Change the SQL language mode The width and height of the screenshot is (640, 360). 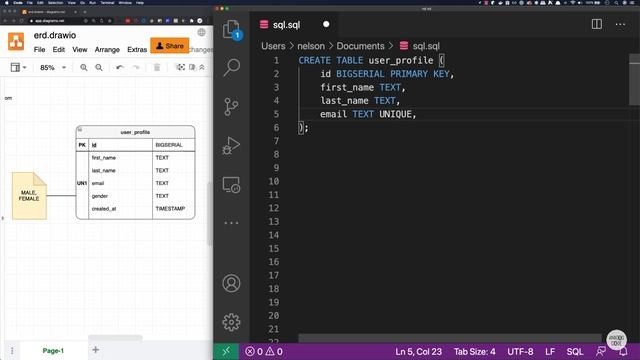(575, 351)
